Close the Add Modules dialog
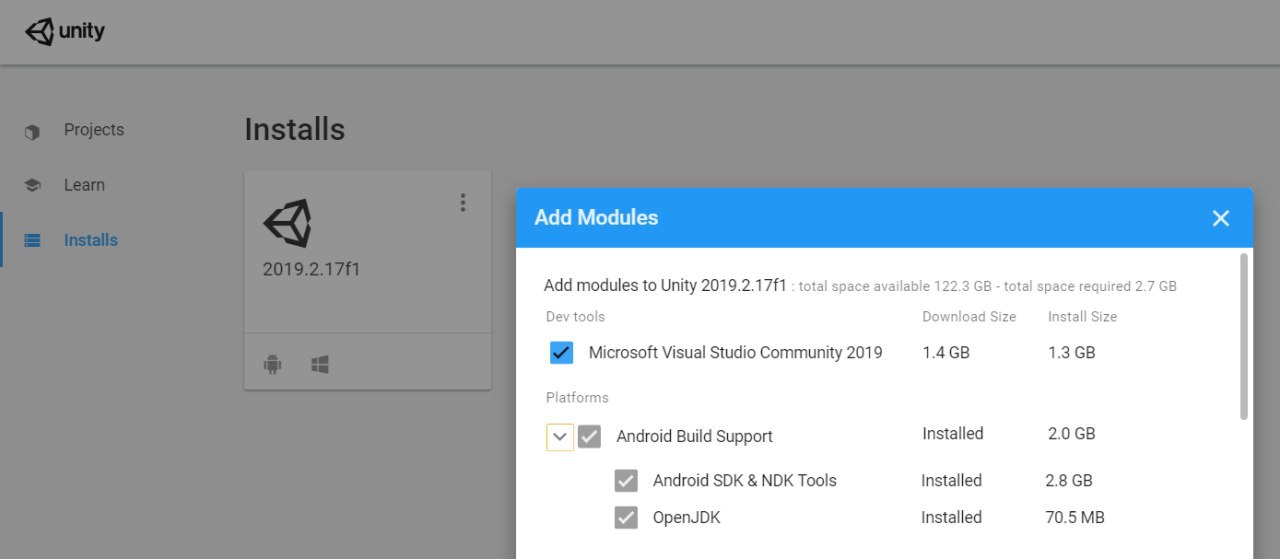 tap(1221, 218)
